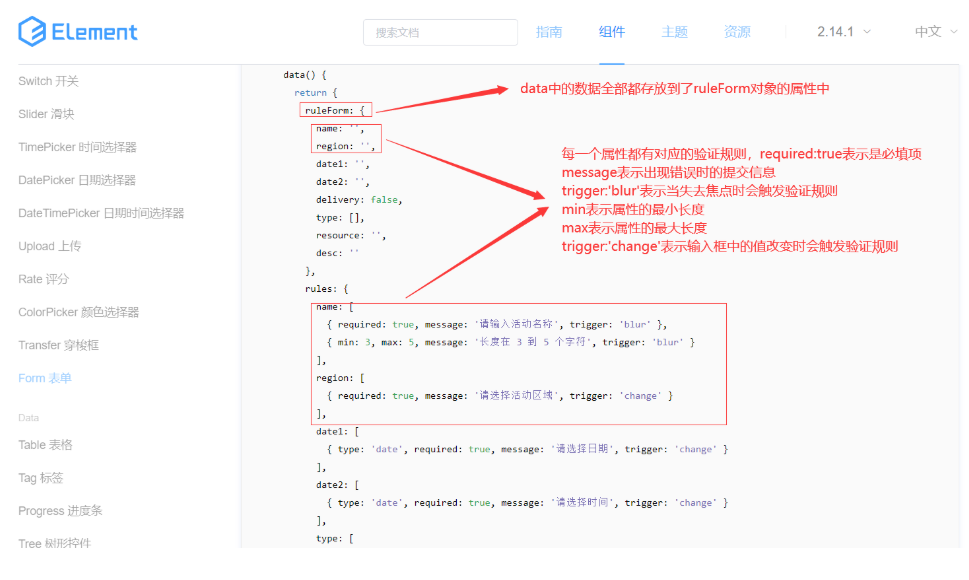Open Tag 标签 page

coord(41,477)
